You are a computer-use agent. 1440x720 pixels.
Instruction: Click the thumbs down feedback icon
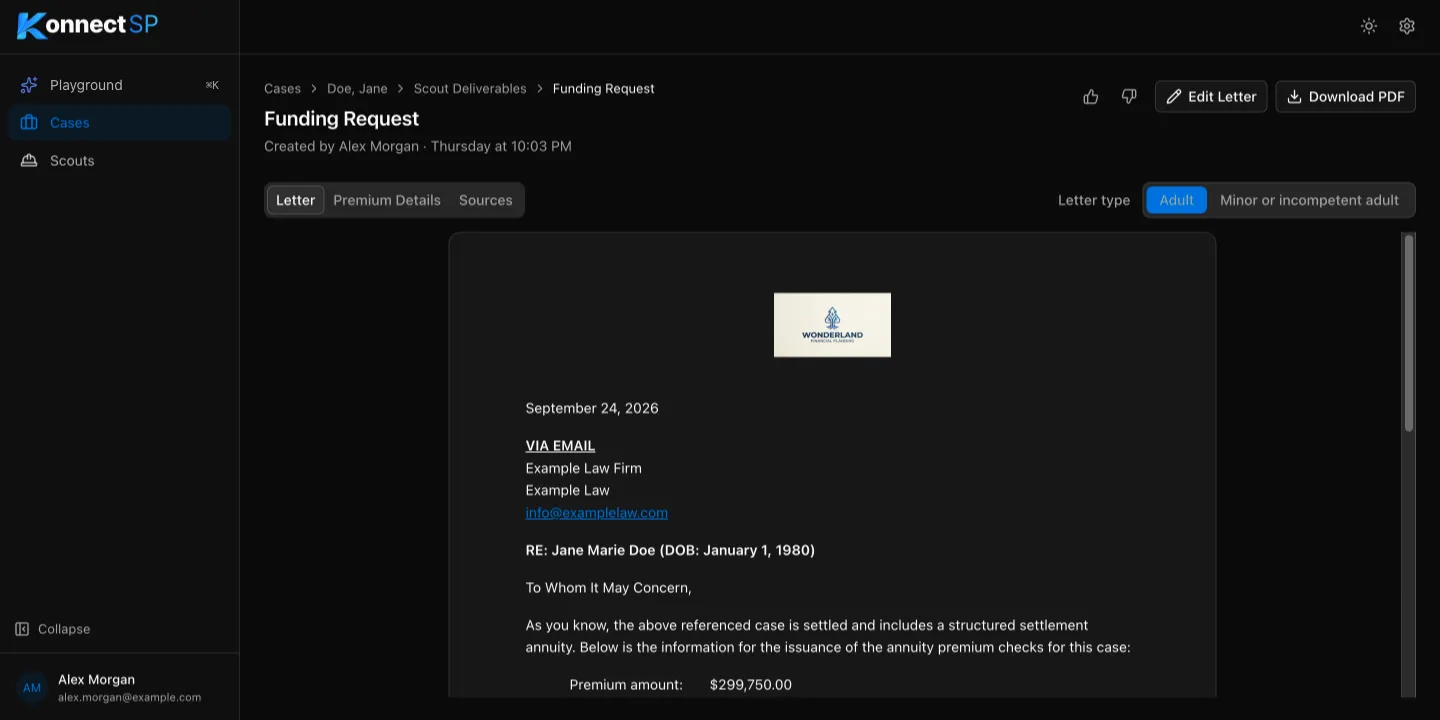[x=1129, y=97]
